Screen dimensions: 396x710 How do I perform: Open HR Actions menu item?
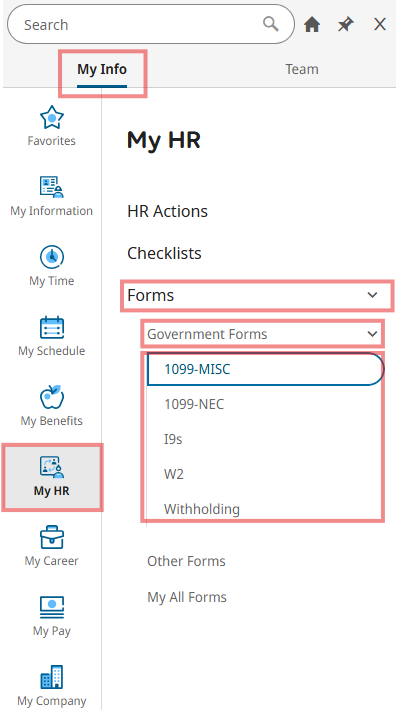(167, 211)
